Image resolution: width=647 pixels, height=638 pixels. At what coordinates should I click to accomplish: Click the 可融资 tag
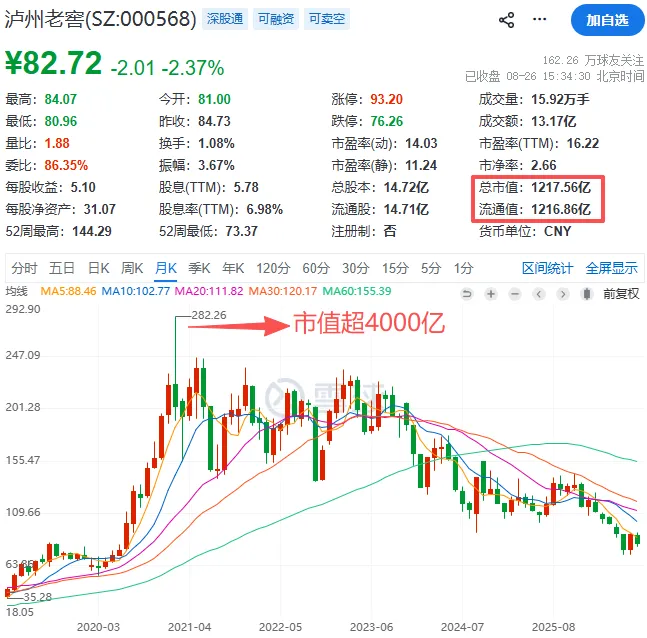pyautogui.click(x=276, y=19)
